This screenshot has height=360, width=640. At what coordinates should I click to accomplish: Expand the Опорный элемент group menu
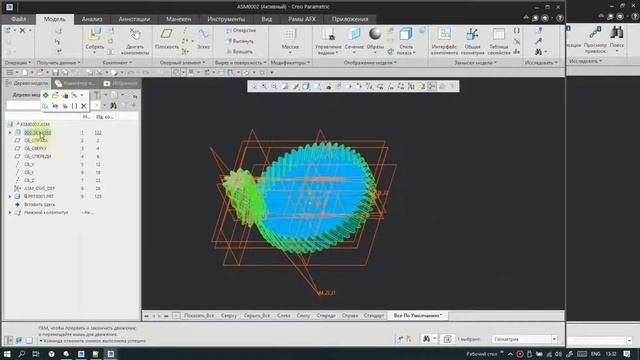click(x=182, y=62)
